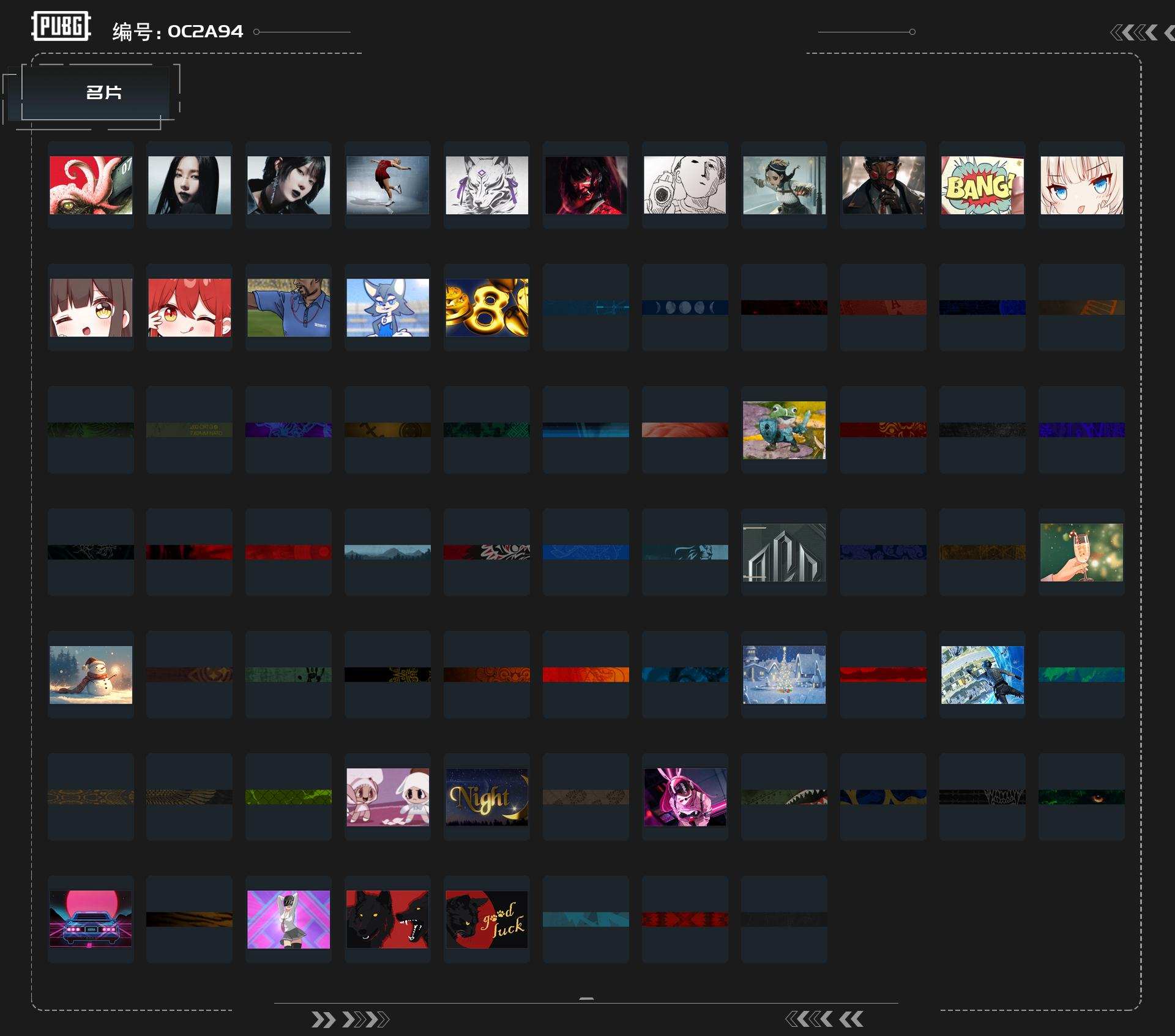Select the BANG! comic nameplate
Screen dimensions: 1175x1036
tap(982, 185)
